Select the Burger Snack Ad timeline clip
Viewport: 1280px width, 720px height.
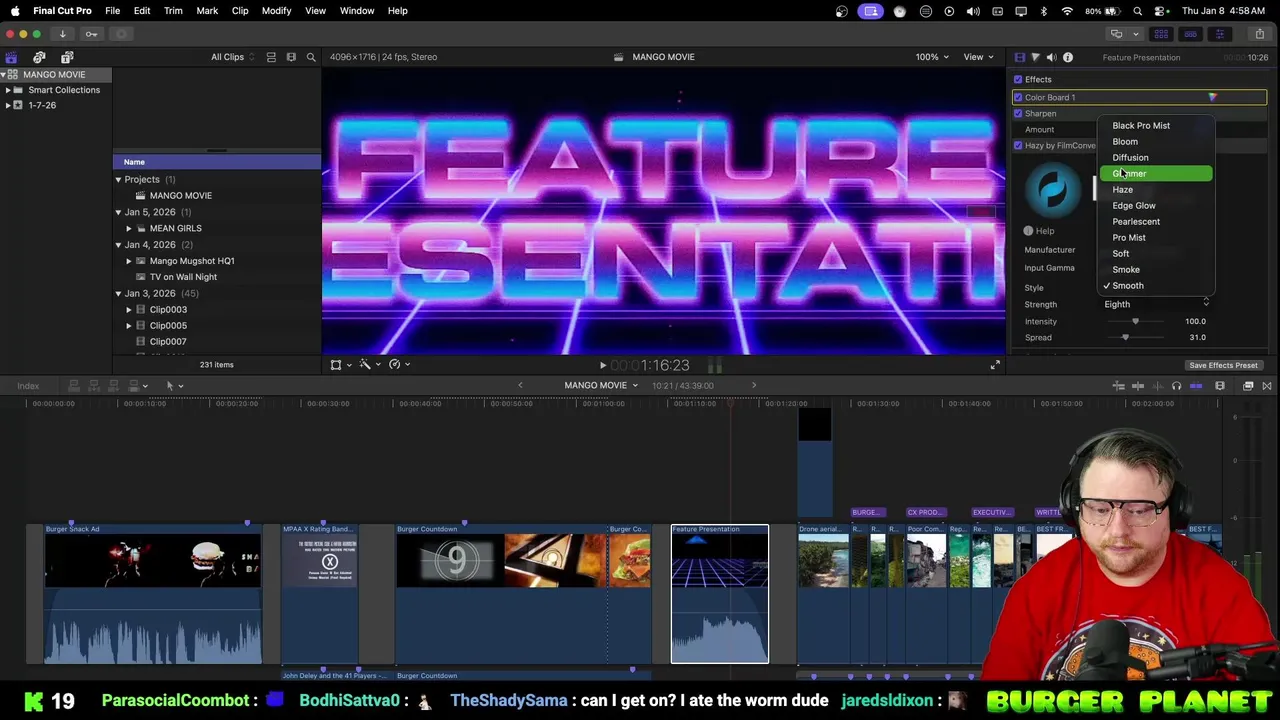click(x=152, y=594)
